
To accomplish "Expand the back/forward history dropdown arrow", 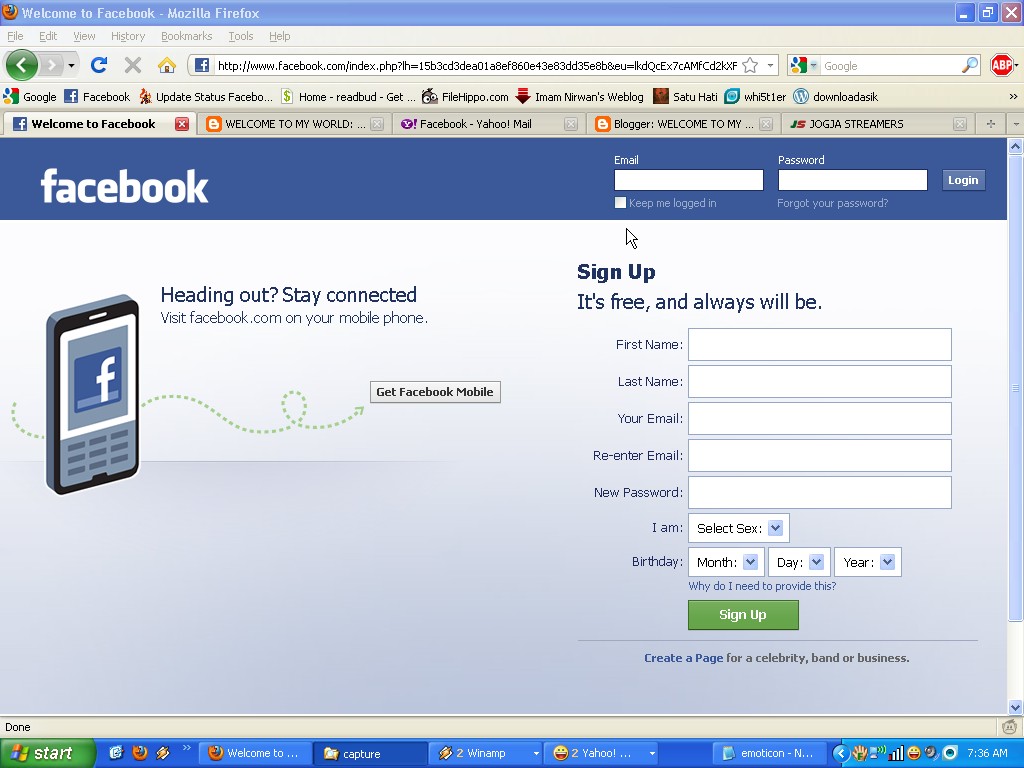I will (71, 65).
